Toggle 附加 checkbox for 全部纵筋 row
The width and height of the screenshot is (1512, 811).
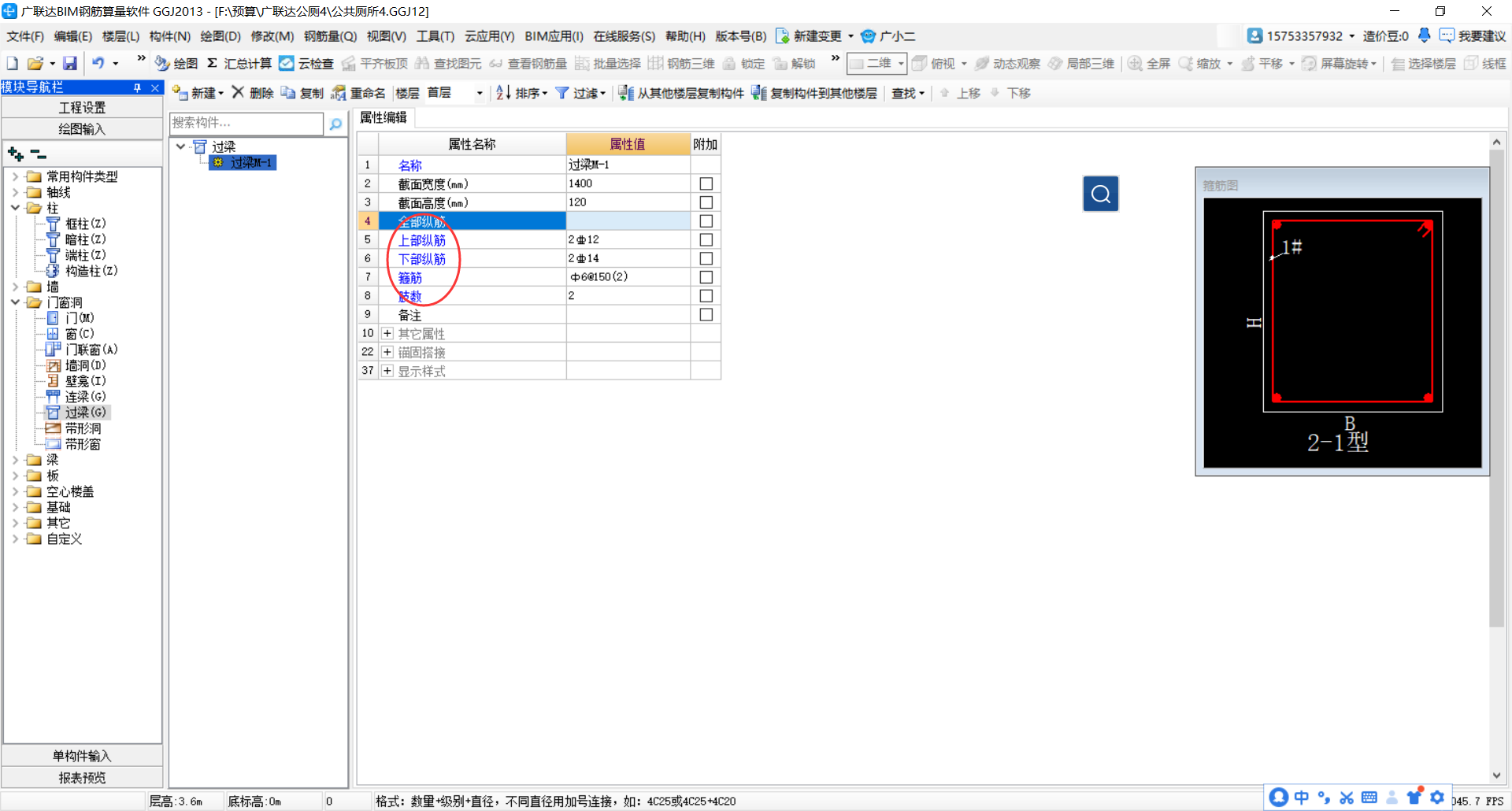pos(706,221)
